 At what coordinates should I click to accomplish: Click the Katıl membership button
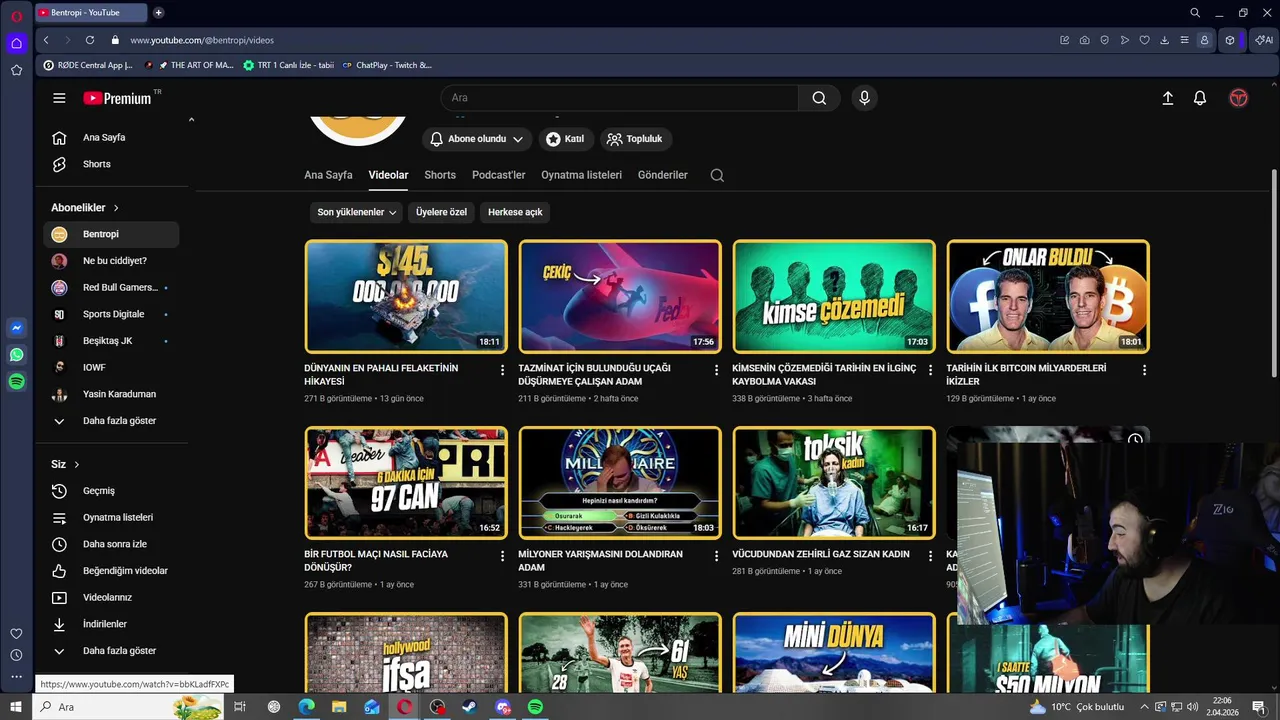[x=567, y=139]
